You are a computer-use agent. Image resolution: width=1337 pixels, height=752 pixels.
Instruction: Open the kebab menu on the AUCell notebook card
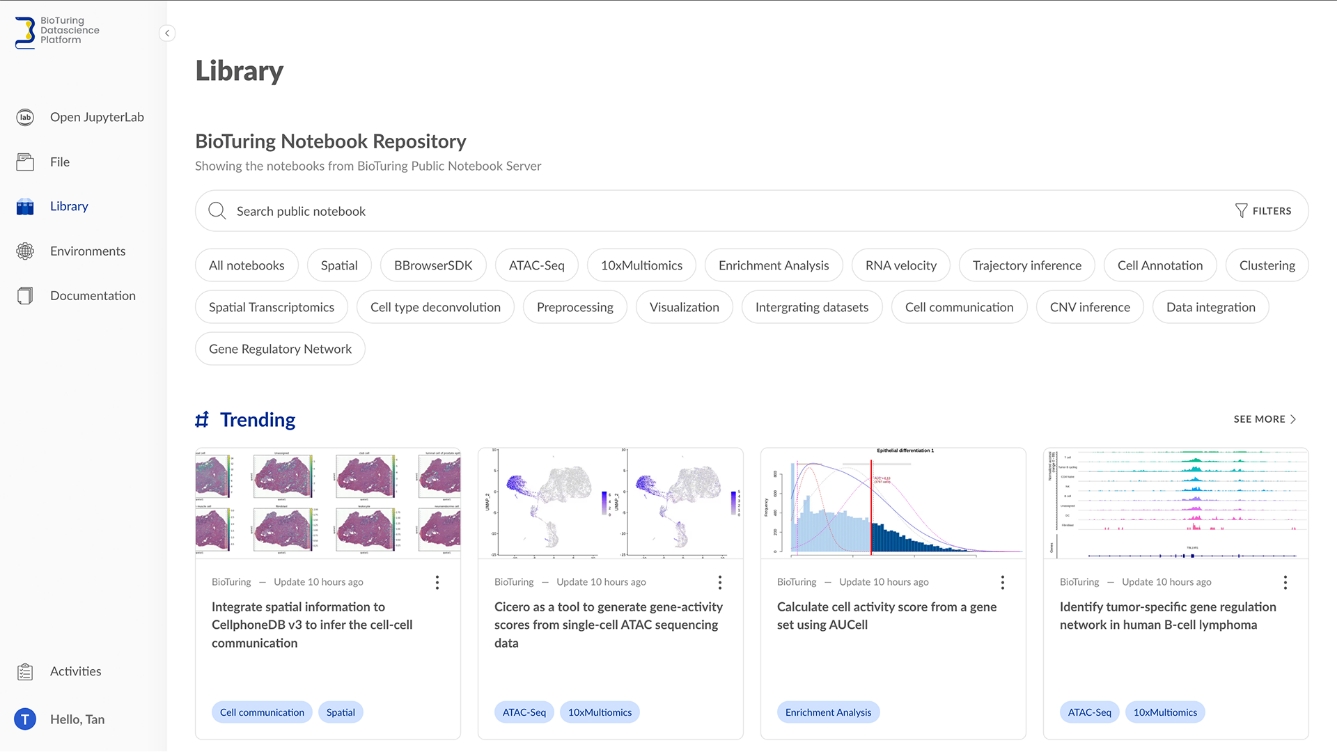point(1003,581)
